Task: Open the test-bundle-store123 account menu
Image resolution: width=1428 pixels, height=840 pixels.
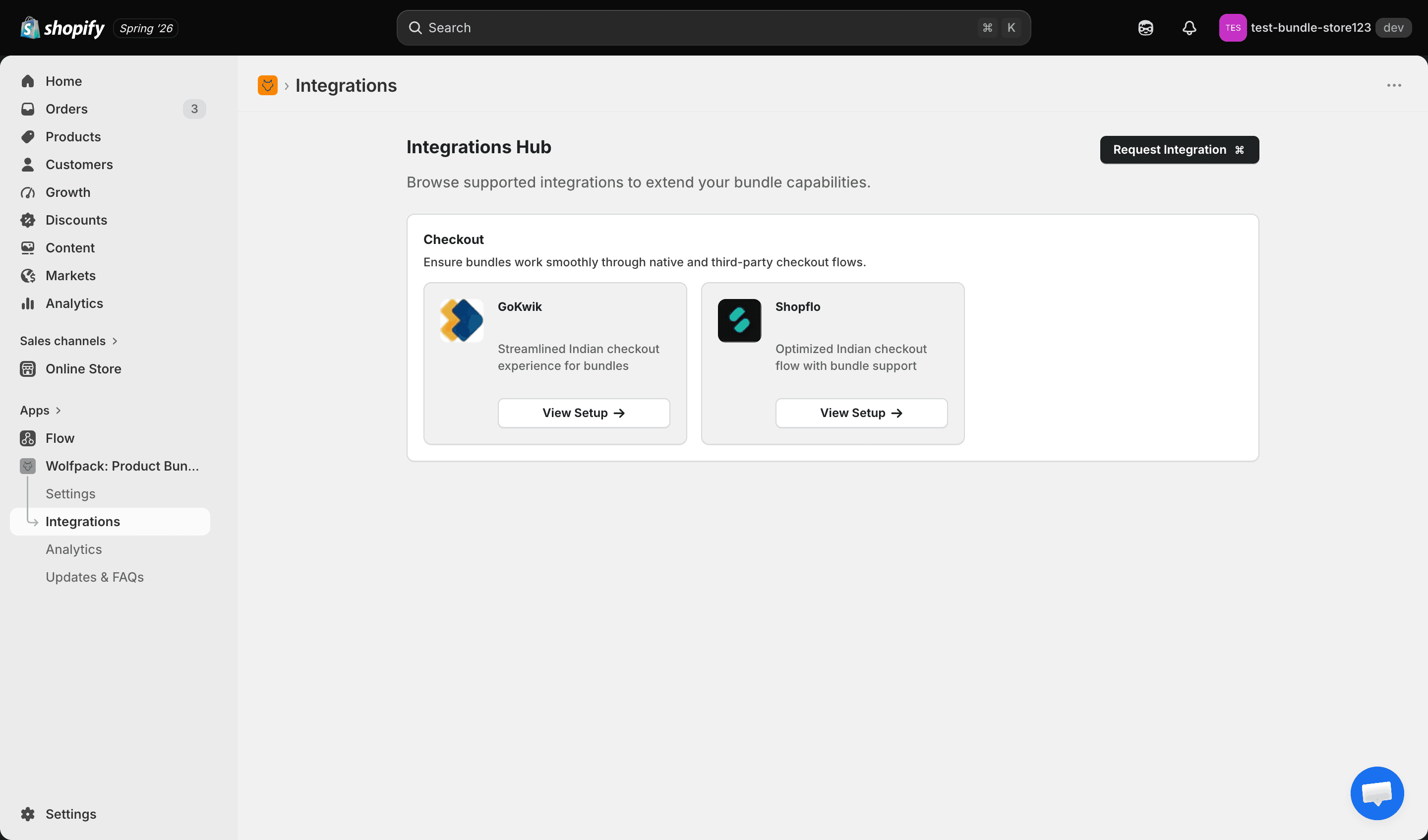Action: pyautogui.click(x=1314, y=28)
